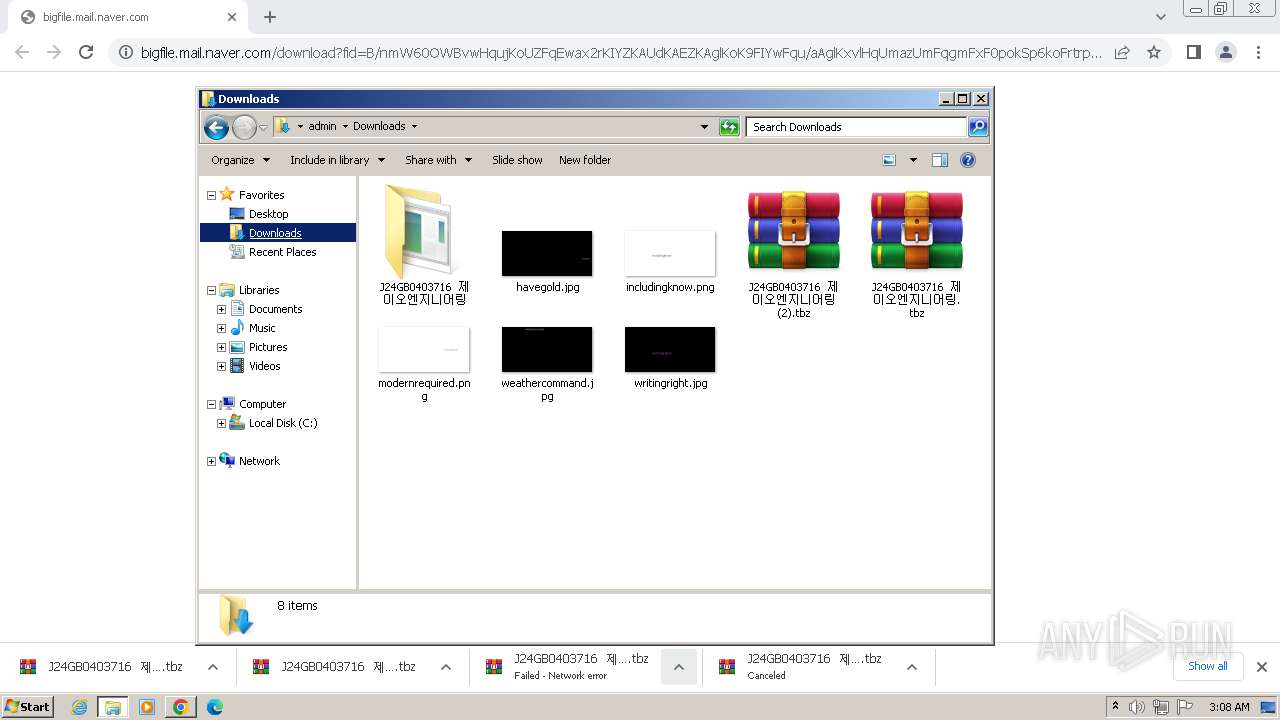Click the Slide show button
This screenshot has width=1280, height=720.
coord(517,160)
